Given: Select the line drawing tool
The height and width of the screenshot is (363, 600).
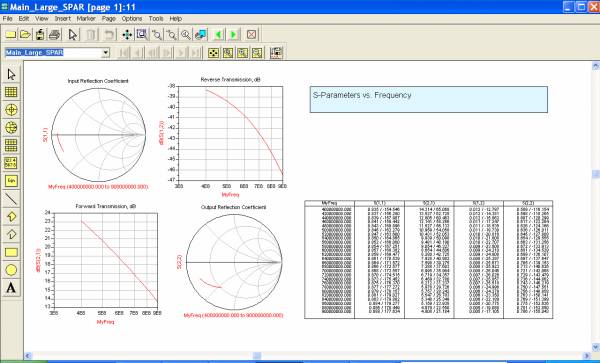Looking at the screenshot, I should (11, 199).
